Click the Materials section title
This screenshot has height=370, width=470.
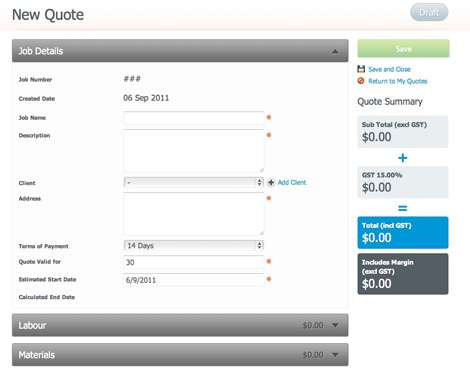pos(37,355)
